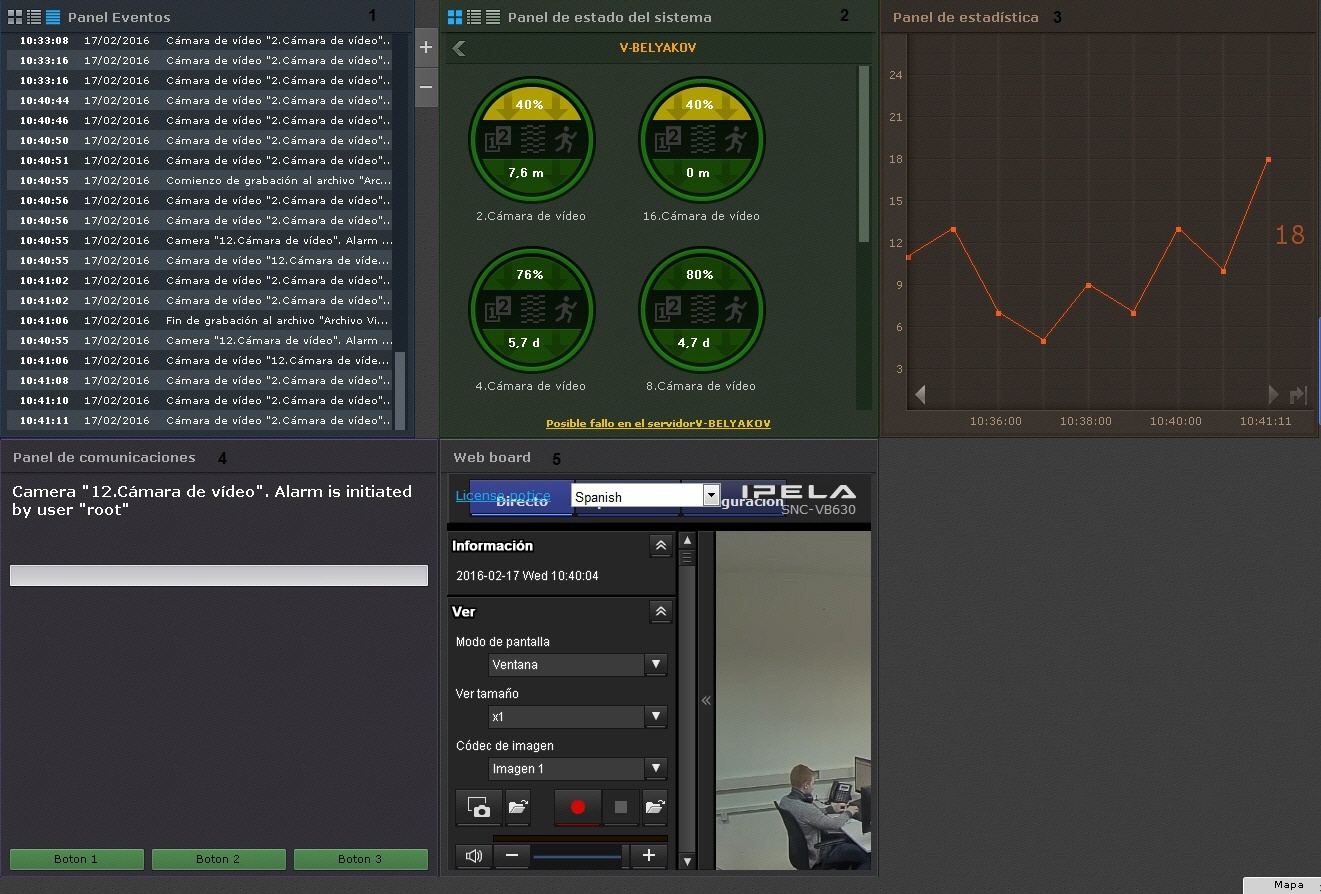Select grid view in system status panel
Image resolution: width=1321 pixels, height=894 pixels.
(x=455, y=17)
